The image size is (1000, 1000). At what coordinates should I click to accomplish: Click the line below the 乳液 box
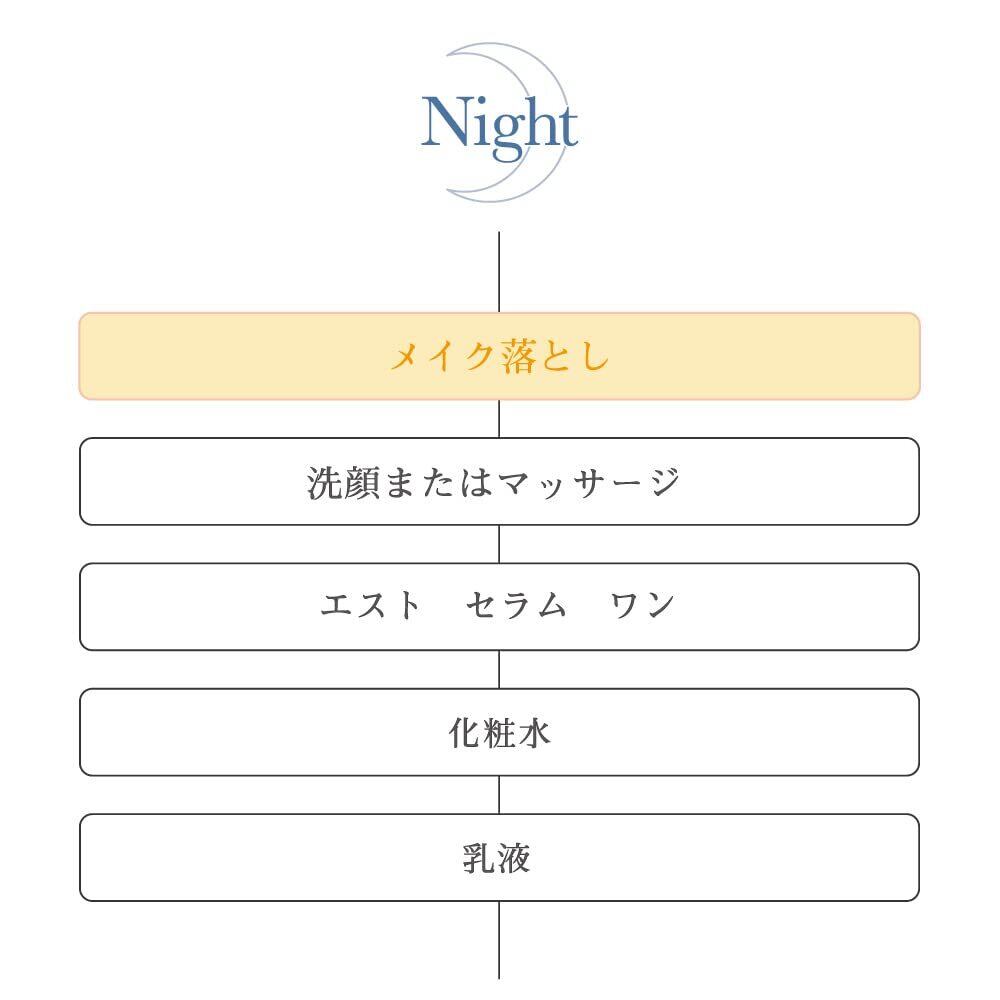point(499,940)
